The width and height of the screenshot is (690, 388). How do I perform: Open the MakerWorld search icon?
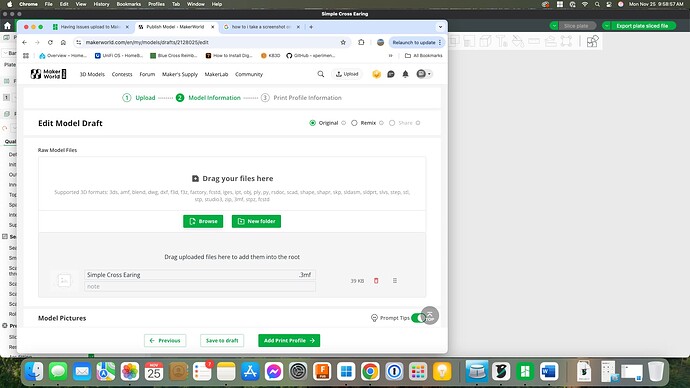point(321,74)
